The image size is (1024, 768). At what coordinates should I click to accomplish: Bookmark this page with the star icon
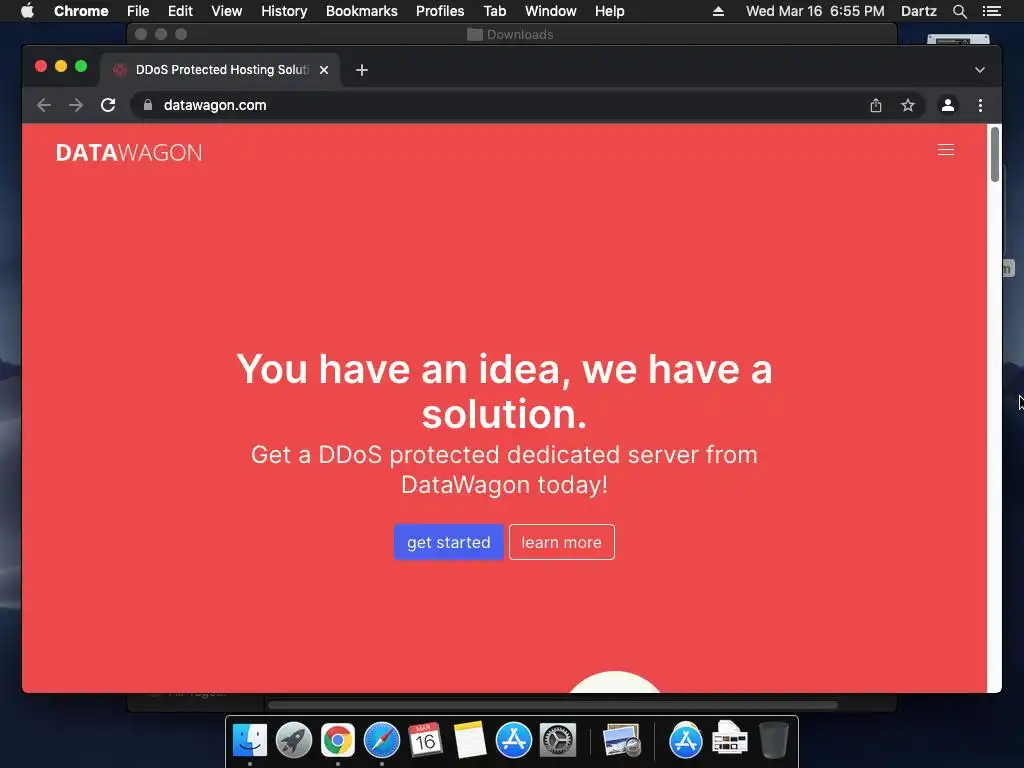pyautogui.click(x=908, y=105)
